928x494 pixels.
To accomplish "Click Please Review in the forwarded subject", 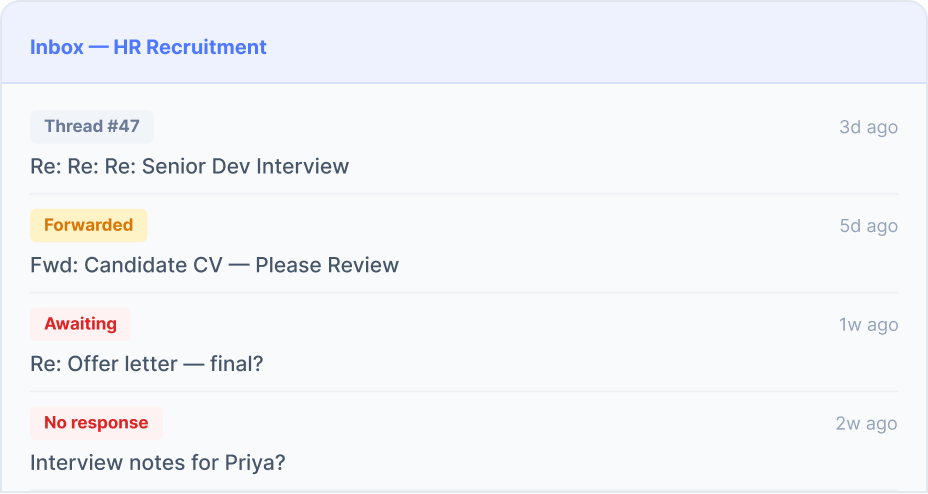I will click(327, 265).
